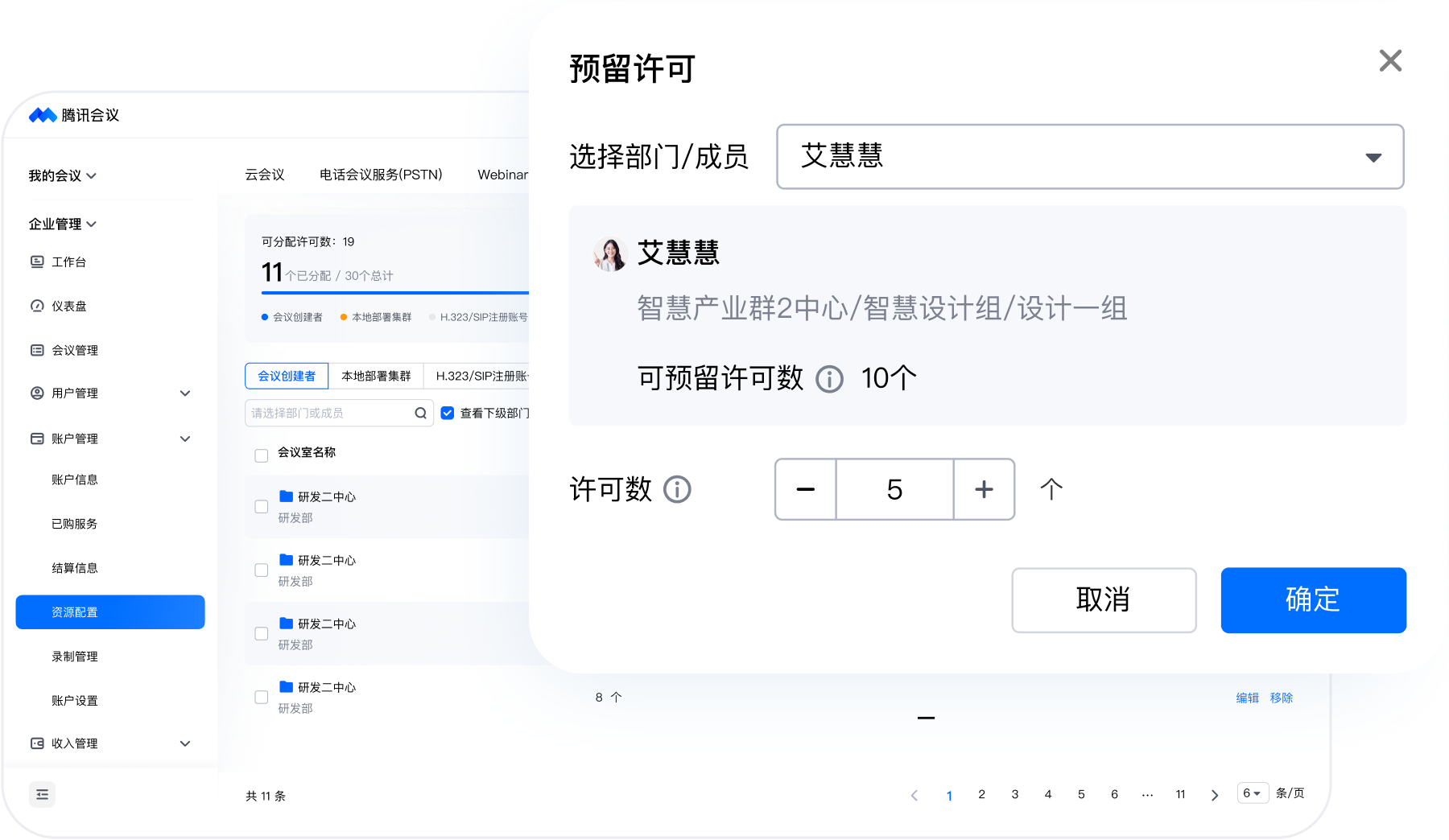Check the 会议室名称 select-all checkbox
The width and height of the screenshot is (1449, 840).
pos(262,455)
